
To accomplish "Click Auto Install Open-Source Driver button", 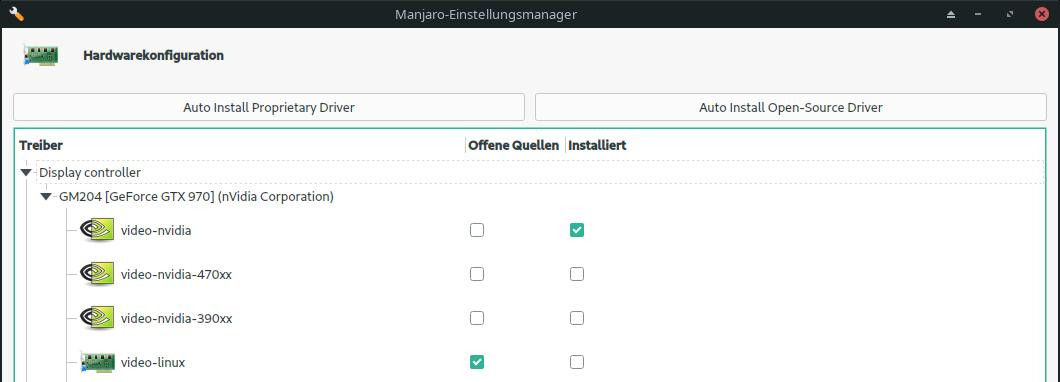I will [x=791, y=108].
